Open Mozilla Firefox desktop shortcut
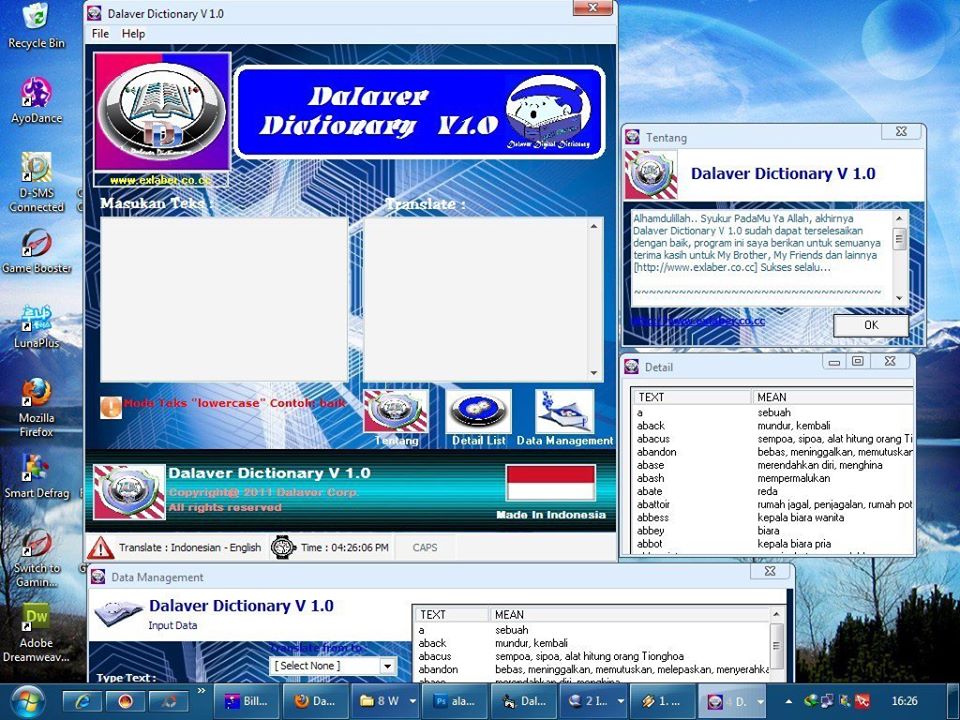The width and height of the screenshot is (960, 720). point(36,393)
